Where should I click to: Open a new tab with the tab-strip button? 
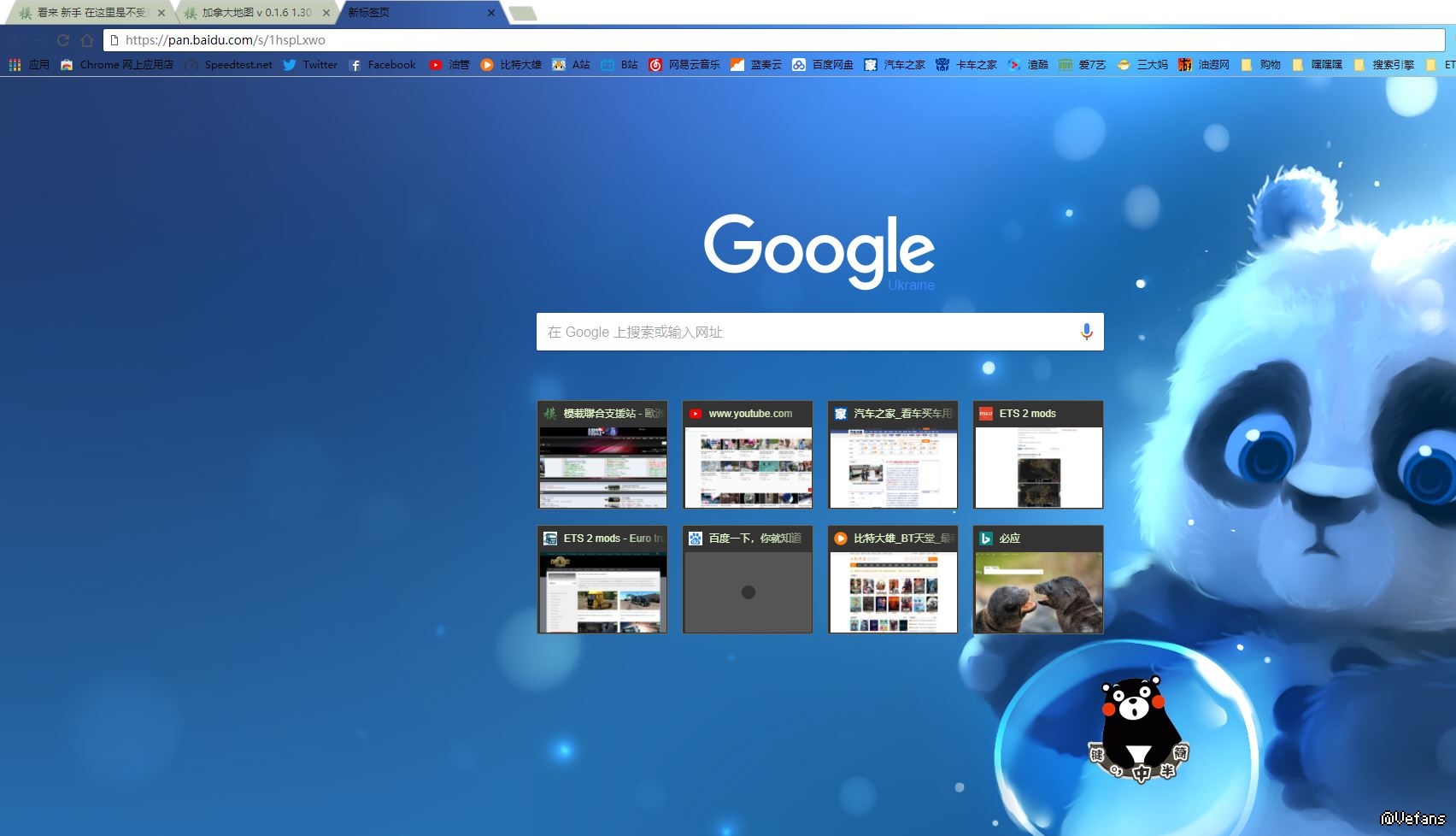click(522, 14)
